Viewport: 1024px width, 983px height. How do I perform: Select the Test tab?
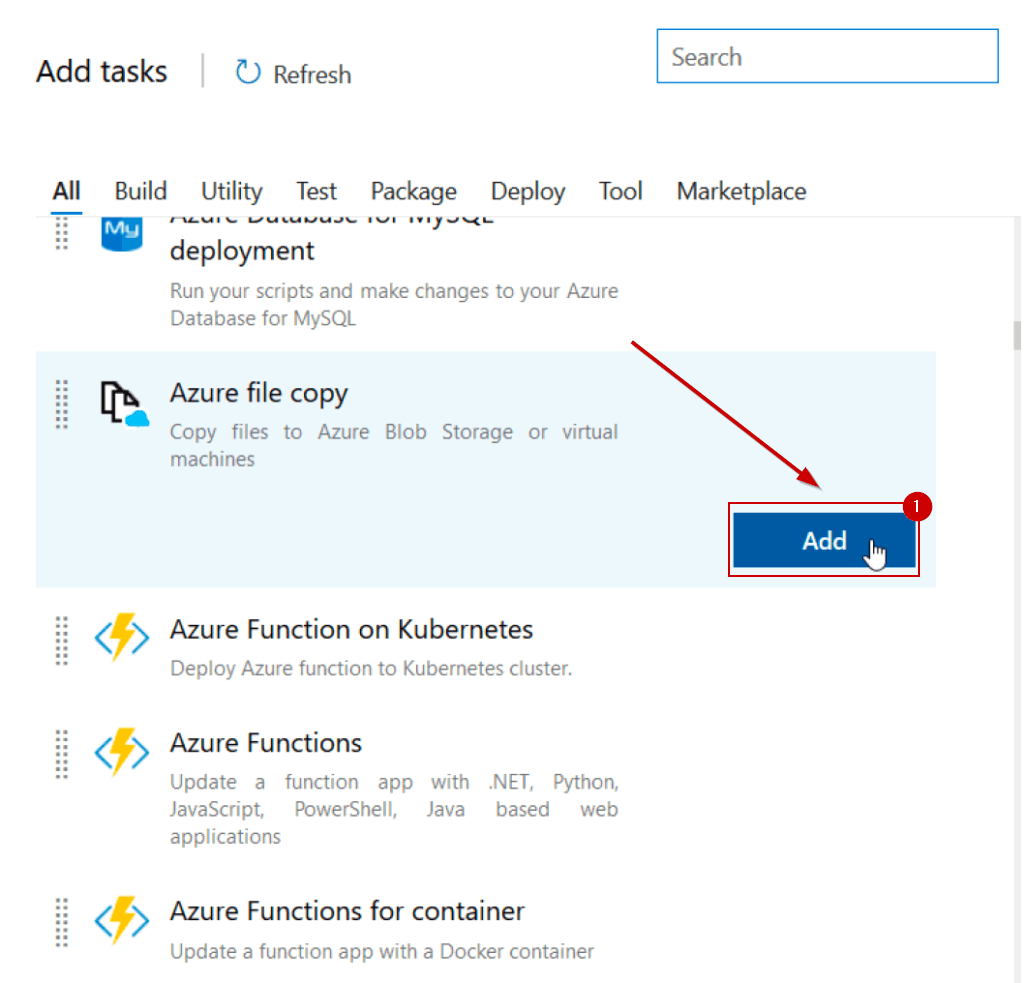[x=316, y=191]
